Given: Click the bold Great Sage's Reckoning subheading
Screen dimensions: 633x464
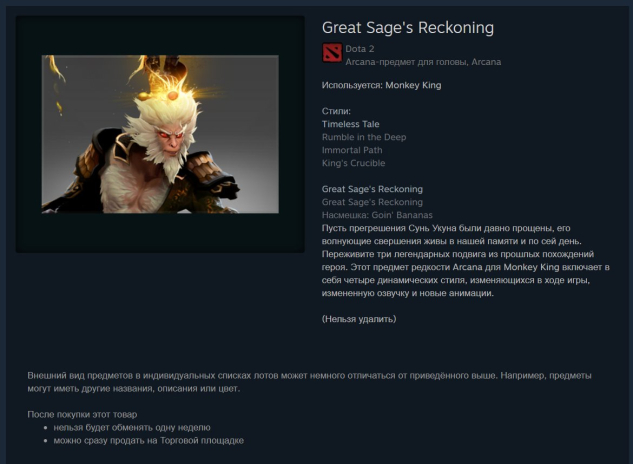Looking at the screenshot, I should pos(372,189).
